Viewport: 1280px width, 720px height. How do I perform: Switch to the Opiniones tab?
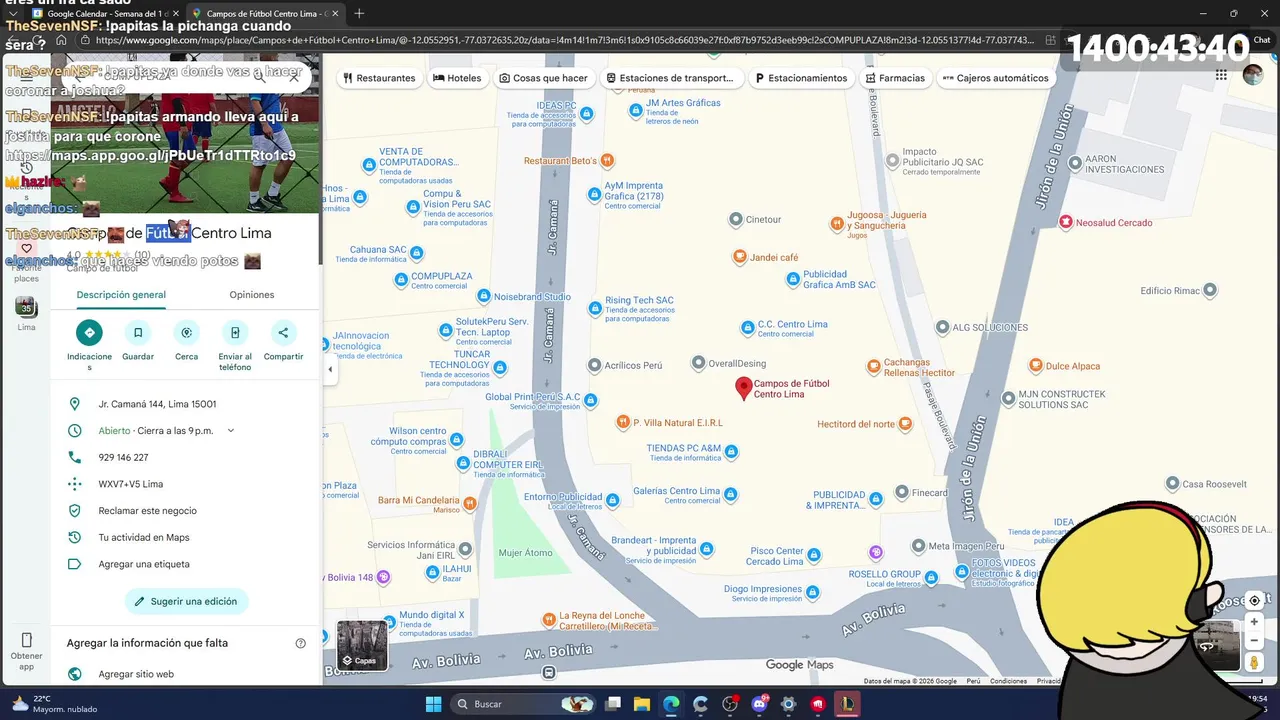point(251,295)
